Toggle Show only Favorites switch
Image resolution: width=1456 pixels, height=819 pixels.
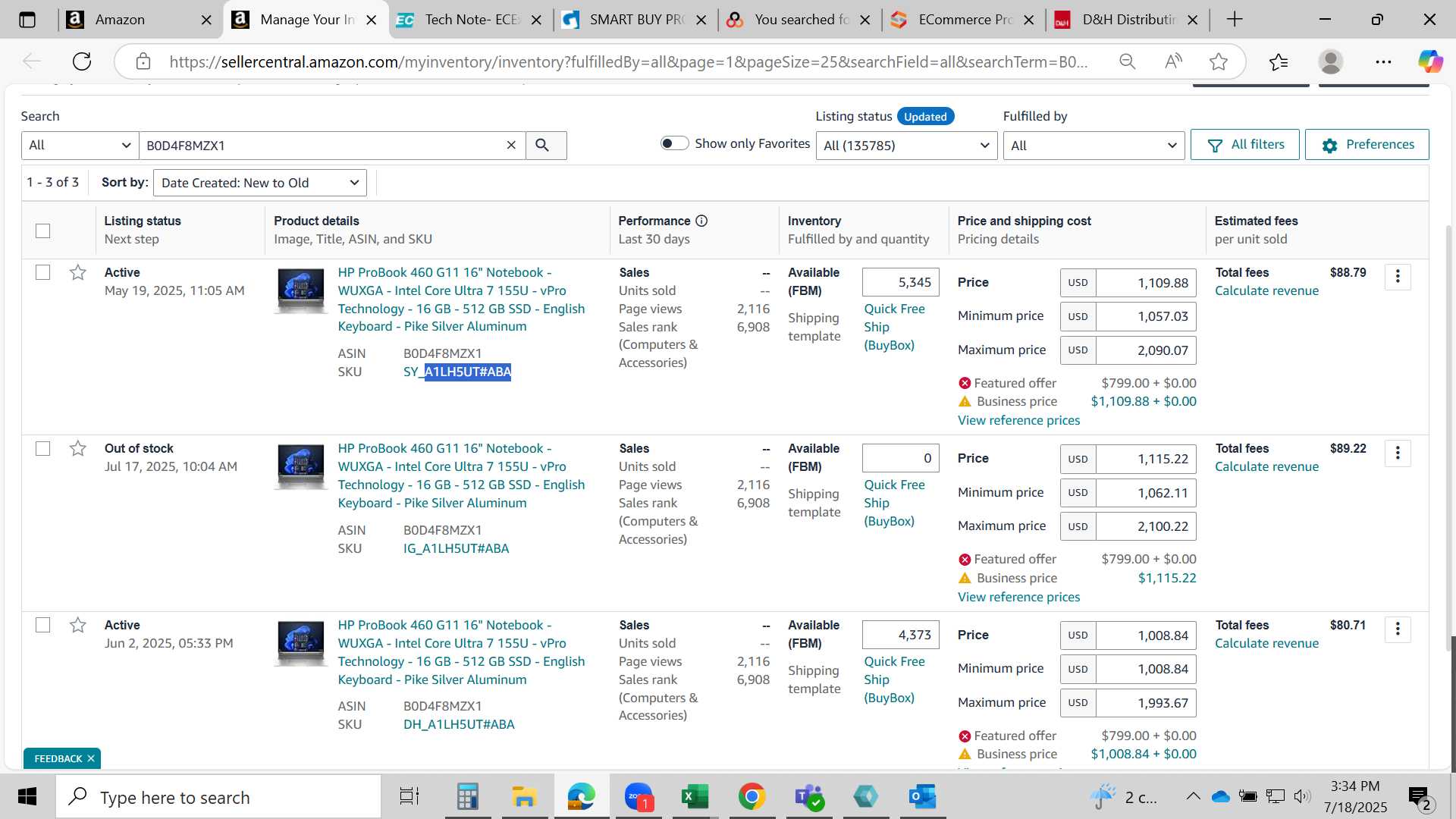click(674, 143)
